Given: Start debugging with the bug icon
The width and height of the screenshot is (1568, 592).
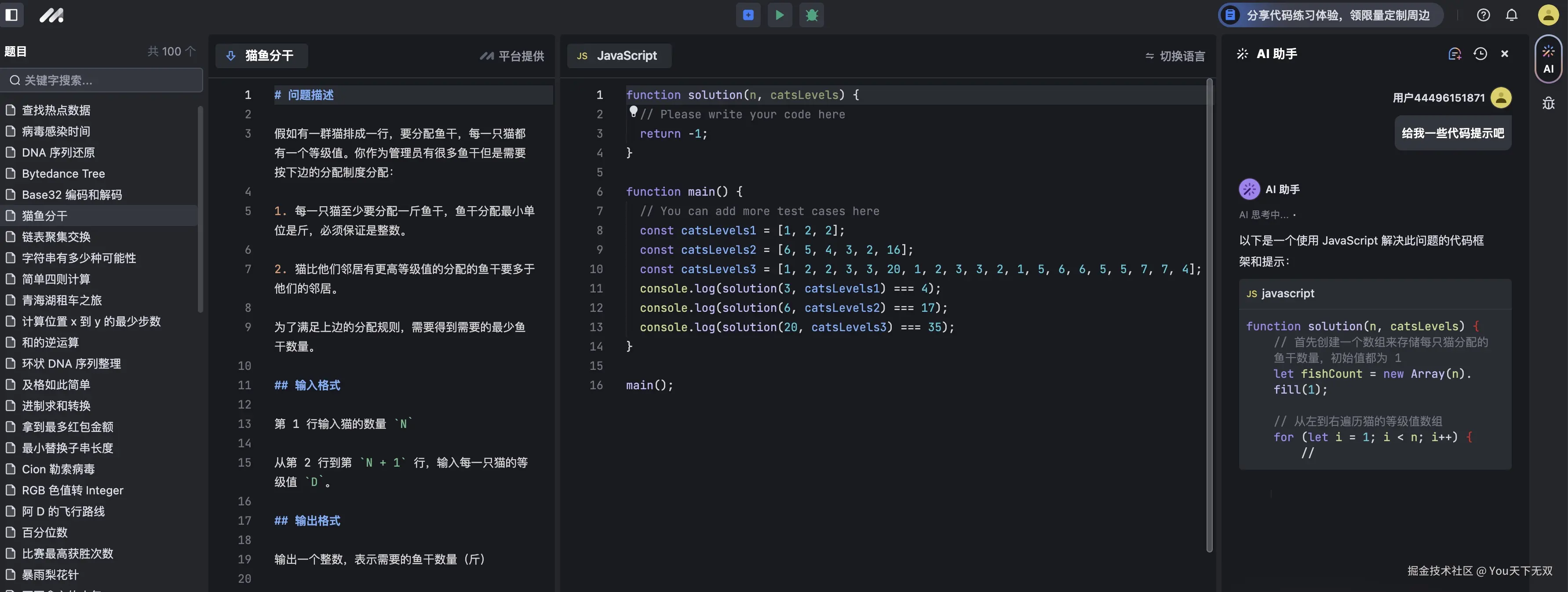Looking at the screenshot, I should click(x=811, y=15).
